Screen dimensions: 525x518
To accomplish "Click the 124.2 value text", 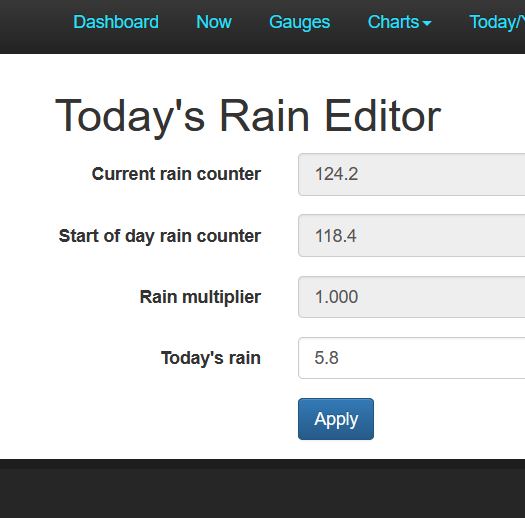I will pyautogui.click(x=336, y=174).
